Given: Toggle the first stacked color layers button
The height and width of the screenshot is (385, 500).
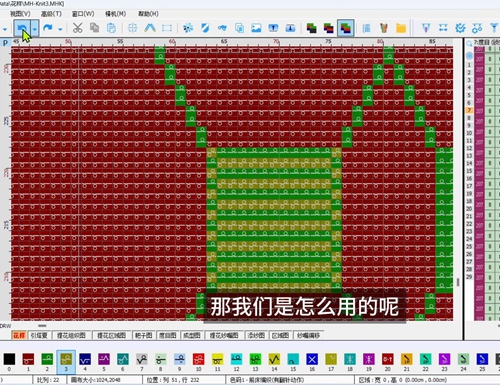Looking at the screenshot, I should click(x=311, y=28).
